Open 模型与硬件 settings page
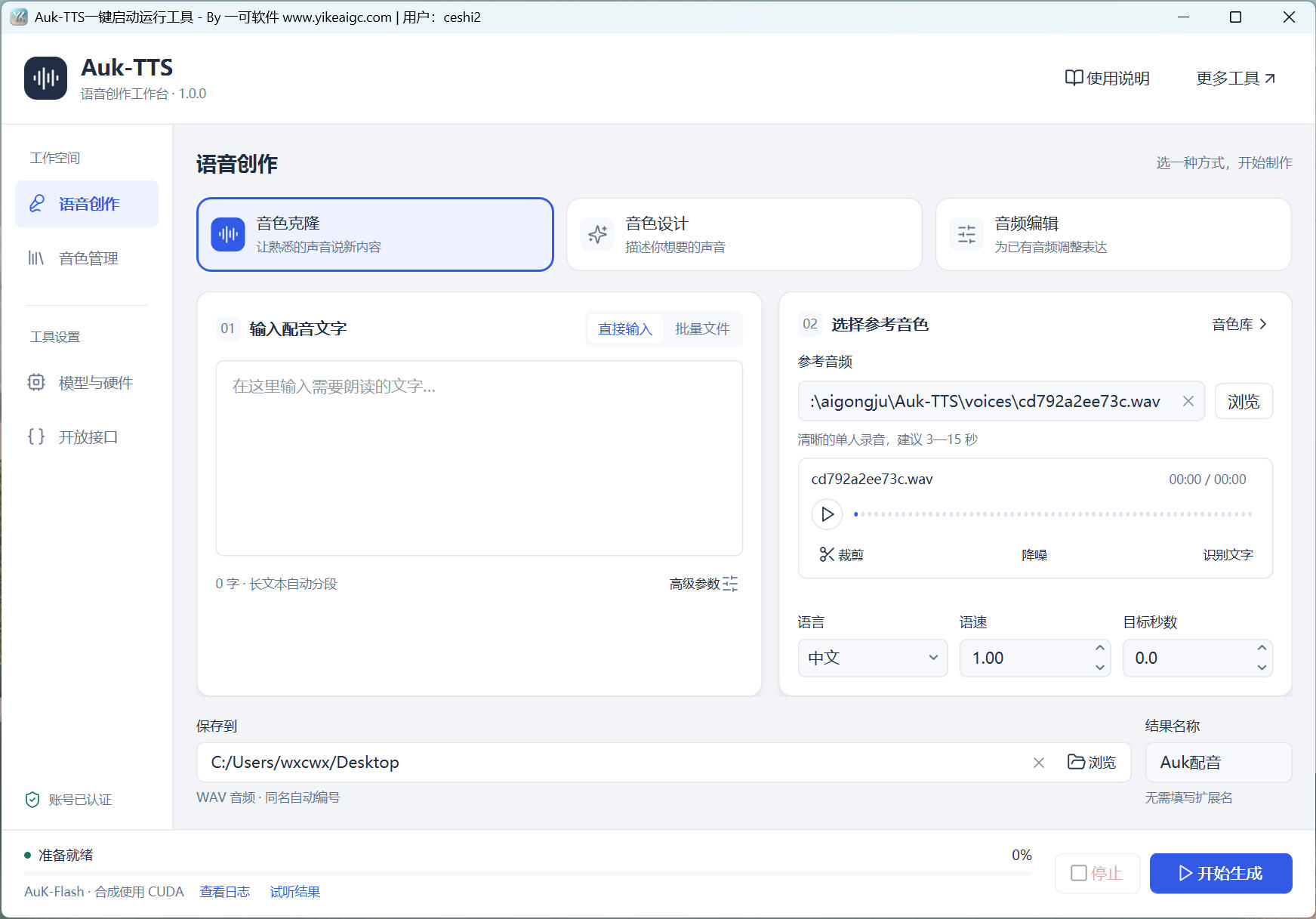This screenshot has width=1316, height=919. coord(87,382)
